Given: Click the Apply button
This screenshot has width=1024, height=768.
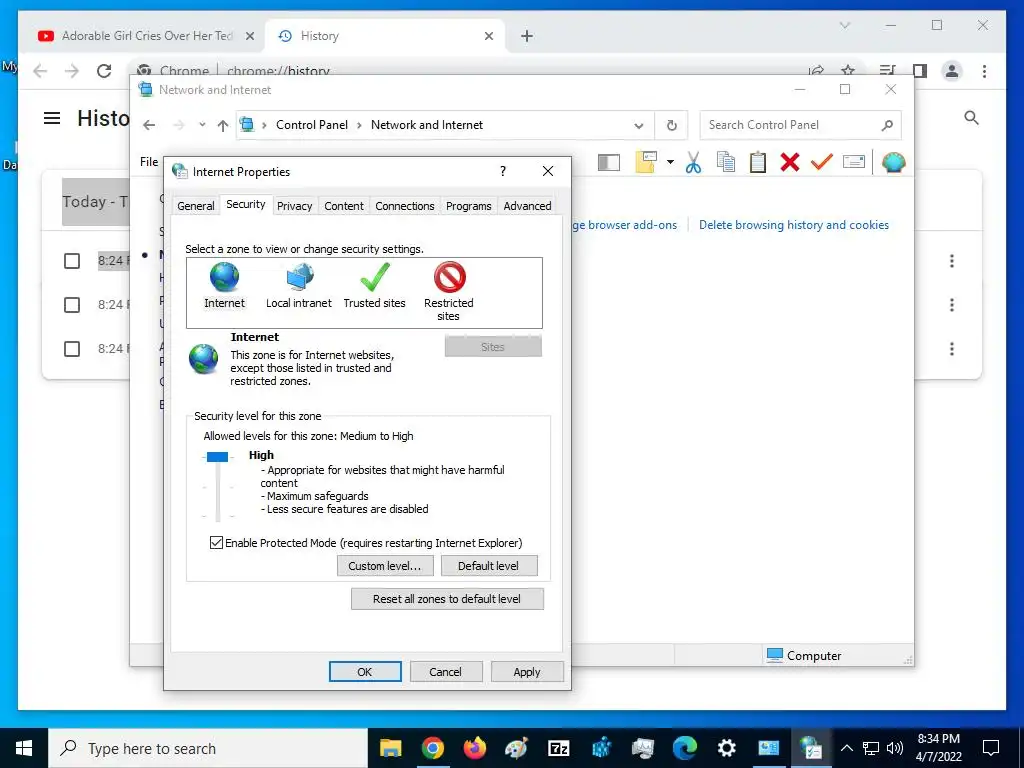Looking at the screenshot, I should tap(527, 671).
